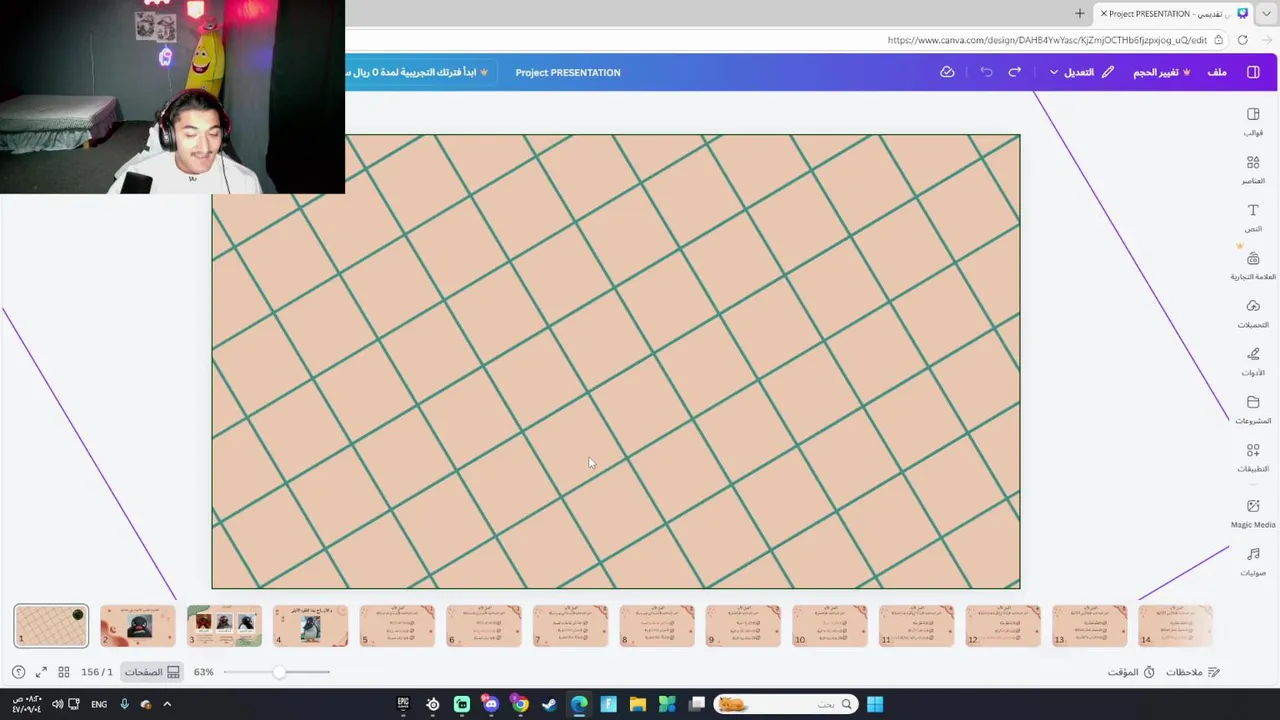Open the Elements (العناصر) sidebar panel
This screenshot has height=720, width=1280.
pos(1253,169)
